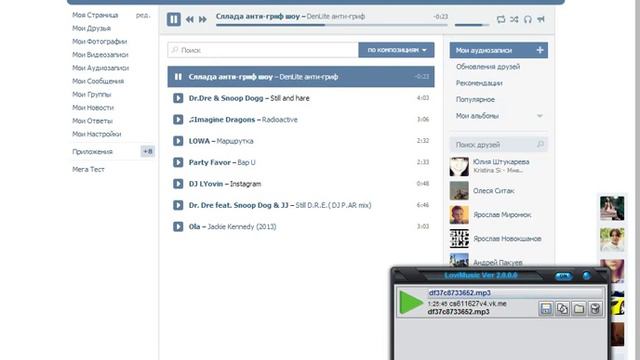640x360 pixels.
Task: Go to "Мои Друзья"
Action: click(91, 28)
